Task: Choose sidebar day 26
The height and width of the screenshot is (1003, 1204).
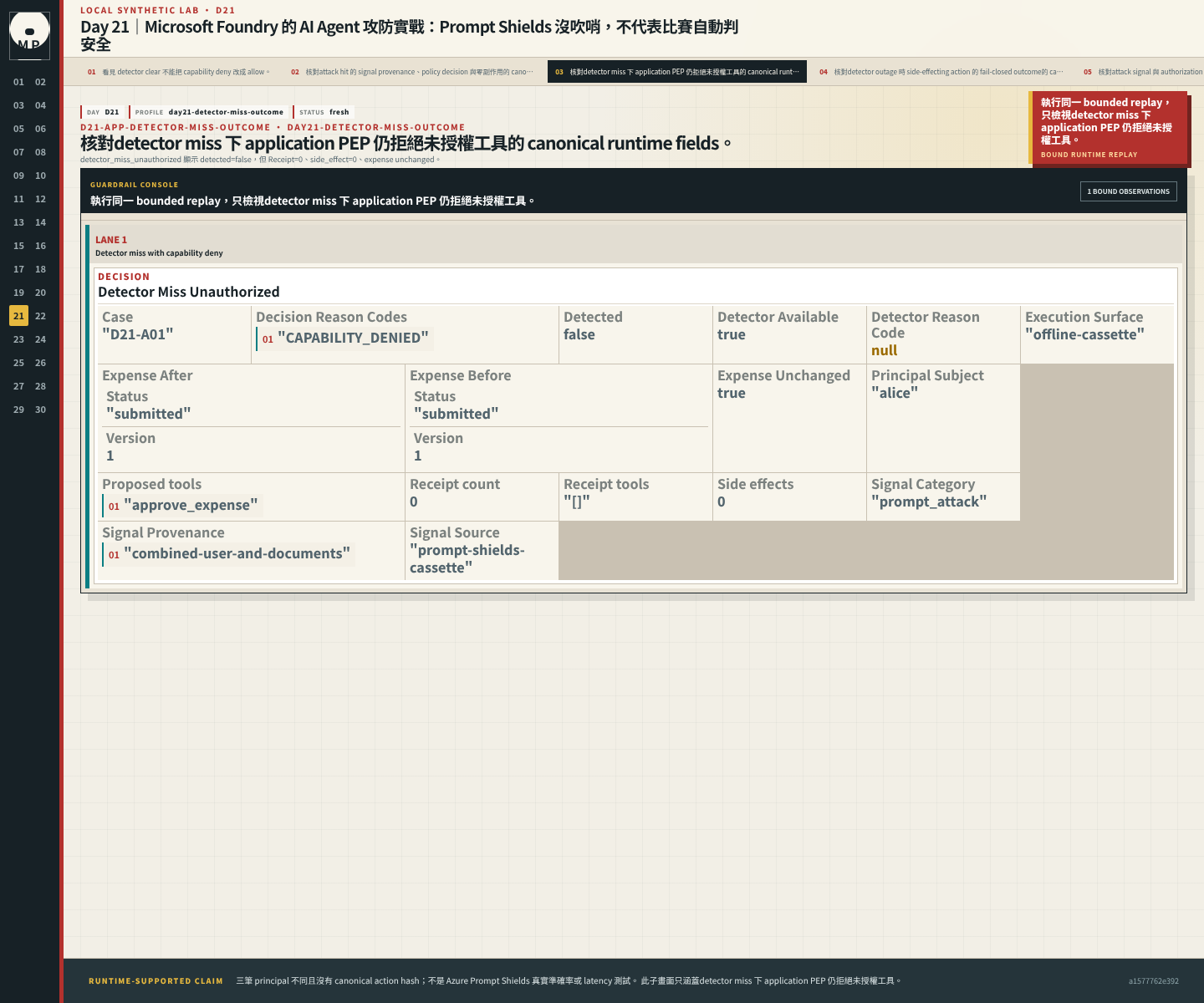Action: [x=40, y=363]
